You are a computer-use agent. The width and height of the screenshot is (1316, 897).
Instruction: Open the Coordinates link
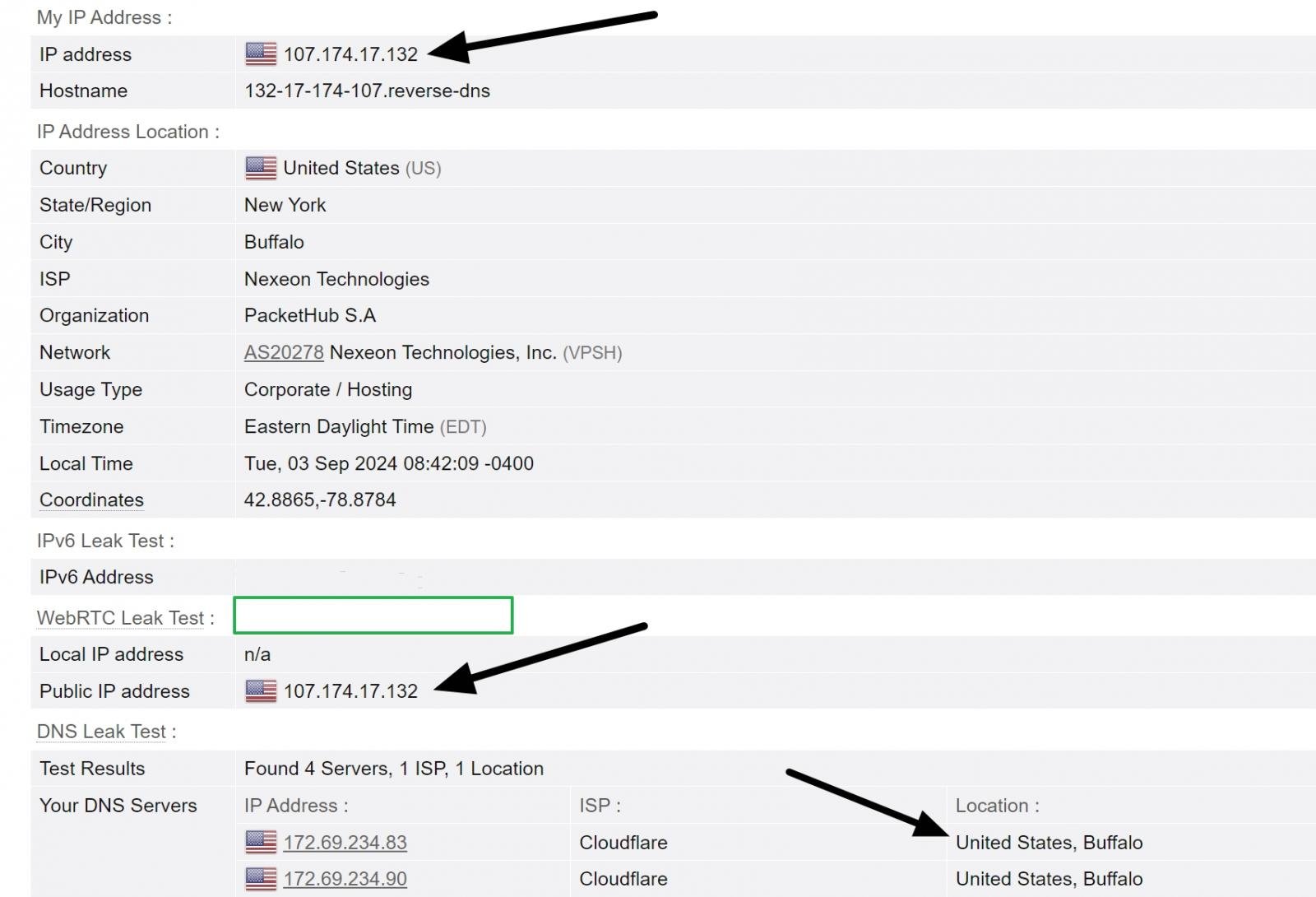pos(90,500)
